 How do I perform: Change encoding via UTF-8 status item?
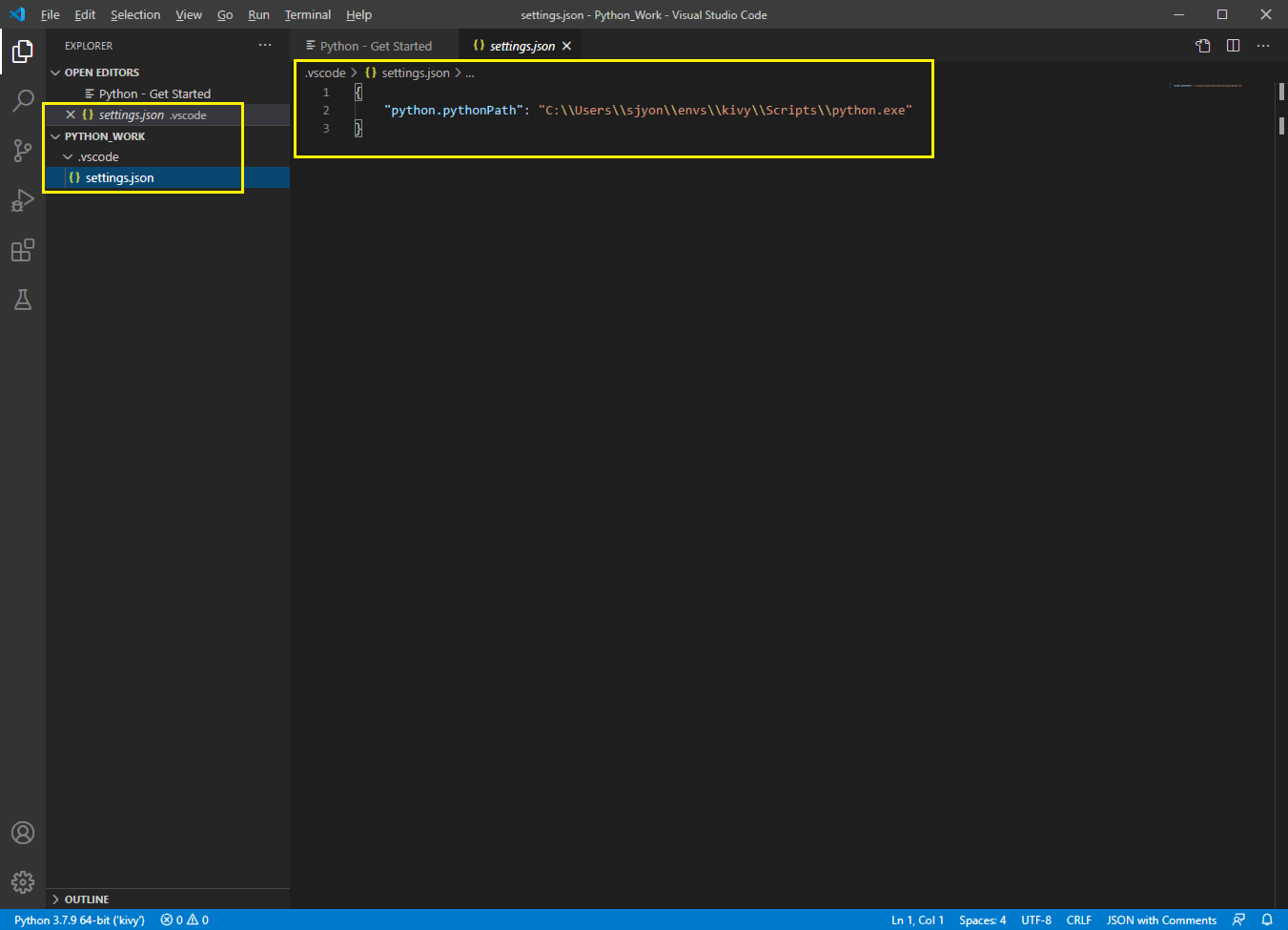coord(1036,920)
